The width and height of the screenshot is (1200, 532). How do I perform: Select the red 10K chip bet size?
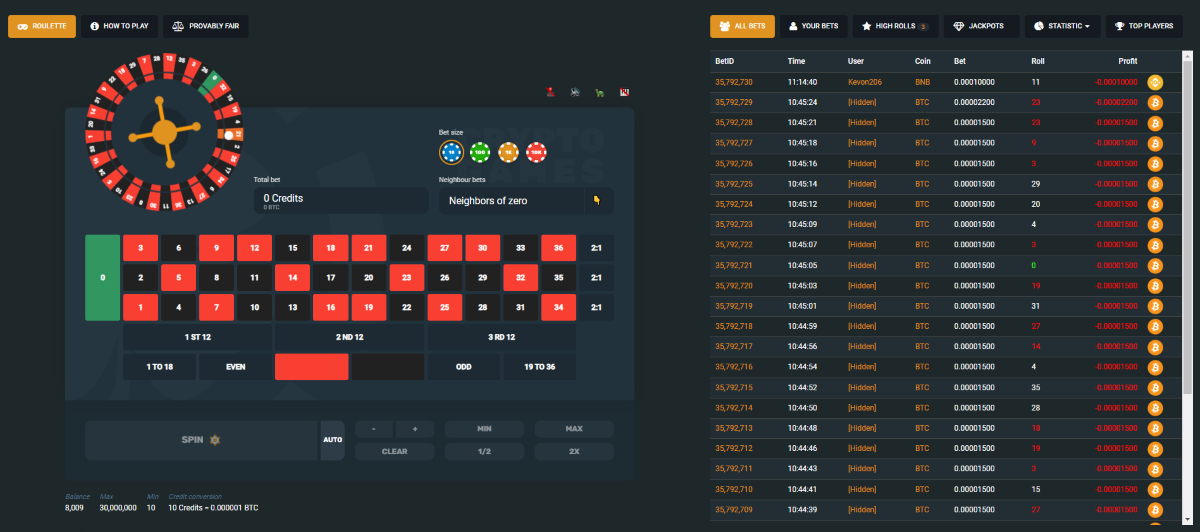[x=537, y=152]
